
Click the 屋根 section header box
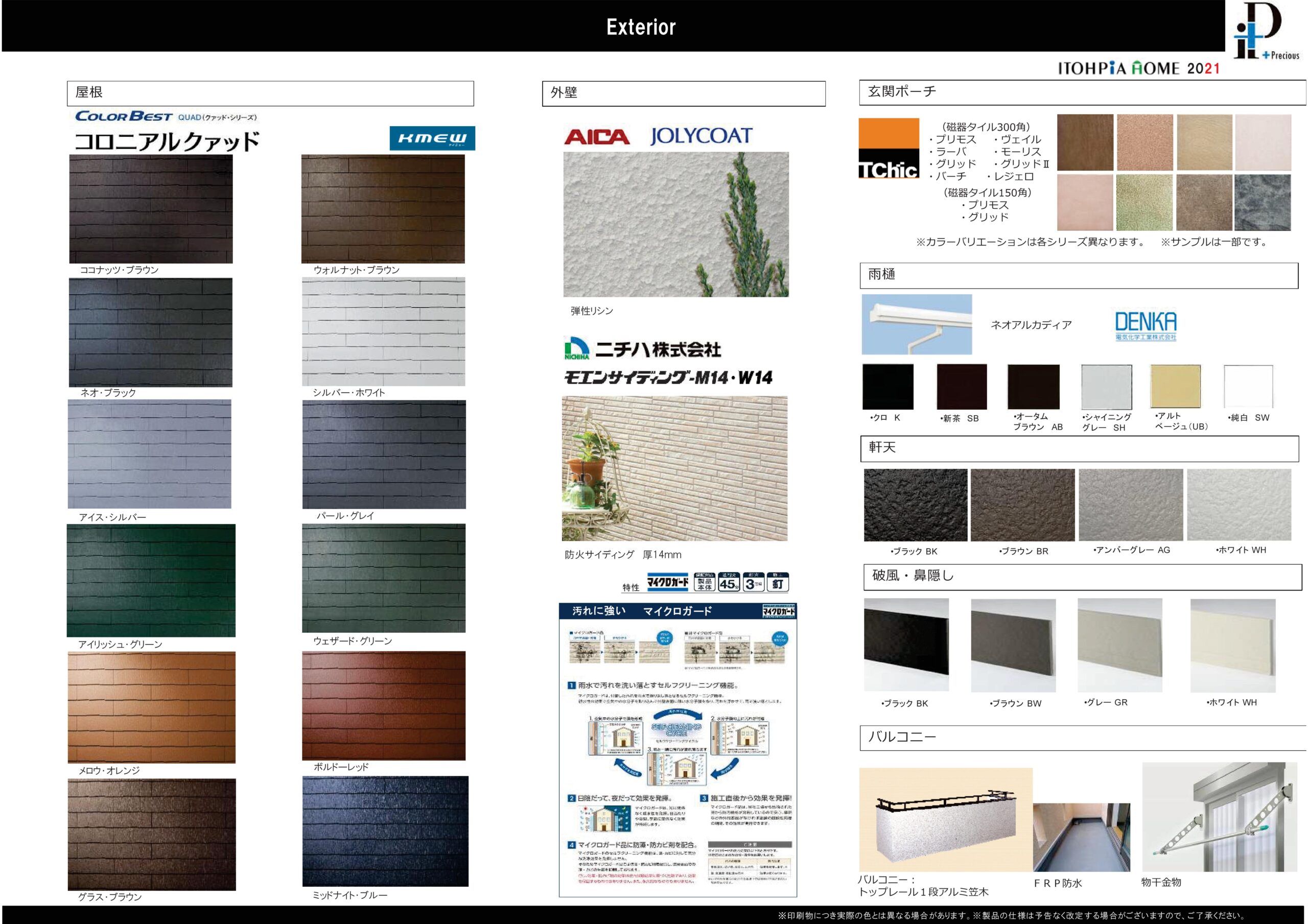[x=270, y=93]
